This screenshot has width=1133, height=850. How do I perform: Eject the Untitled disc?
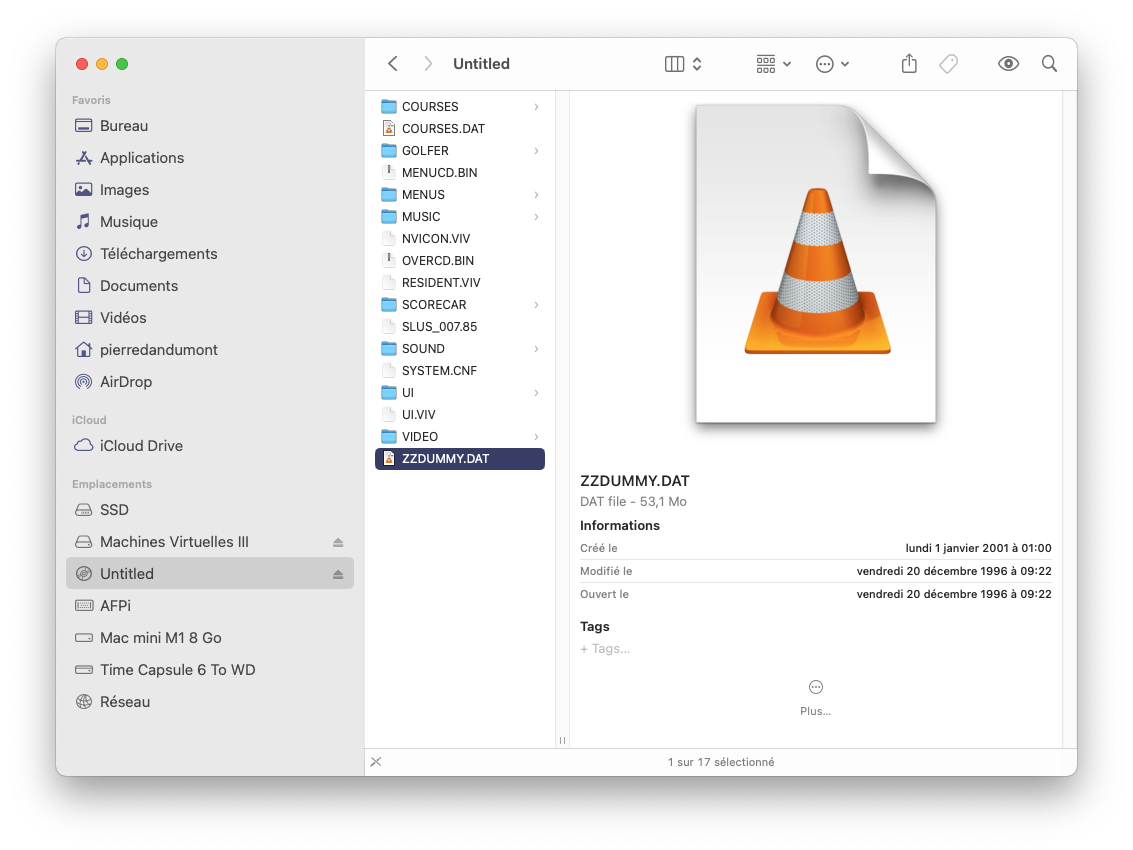point(337,574)
